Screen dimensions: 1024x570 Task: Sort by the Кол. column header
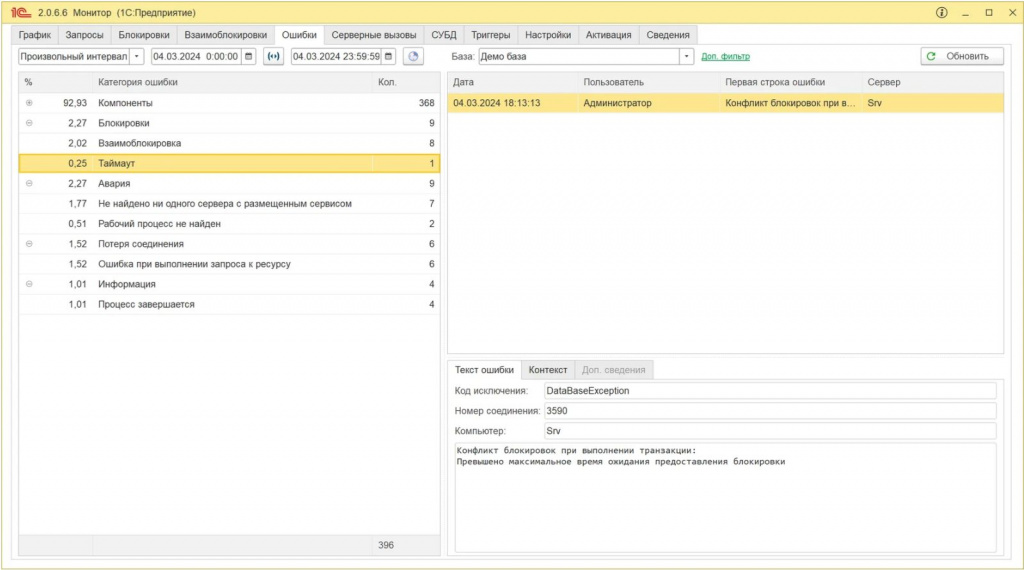point(406,82)
